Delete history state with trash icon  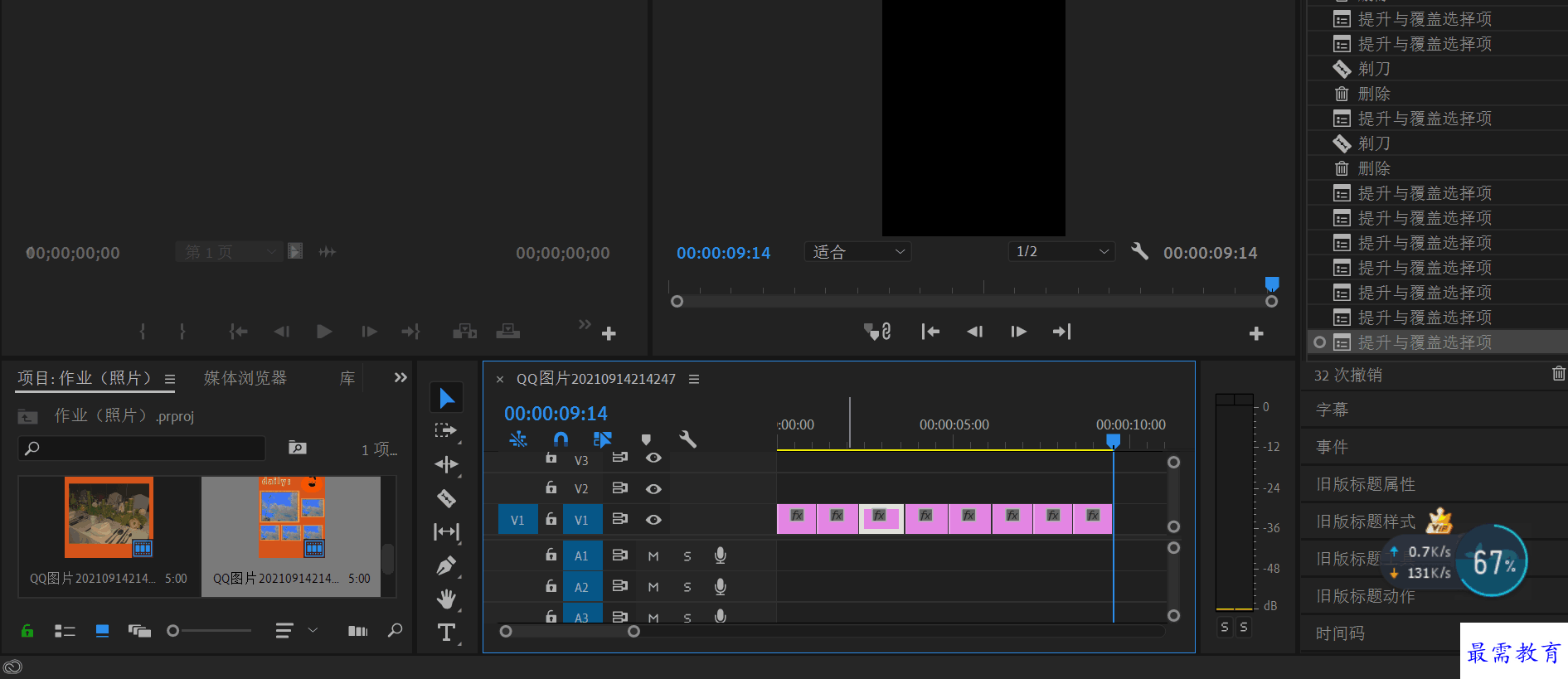coord(1559,374)
